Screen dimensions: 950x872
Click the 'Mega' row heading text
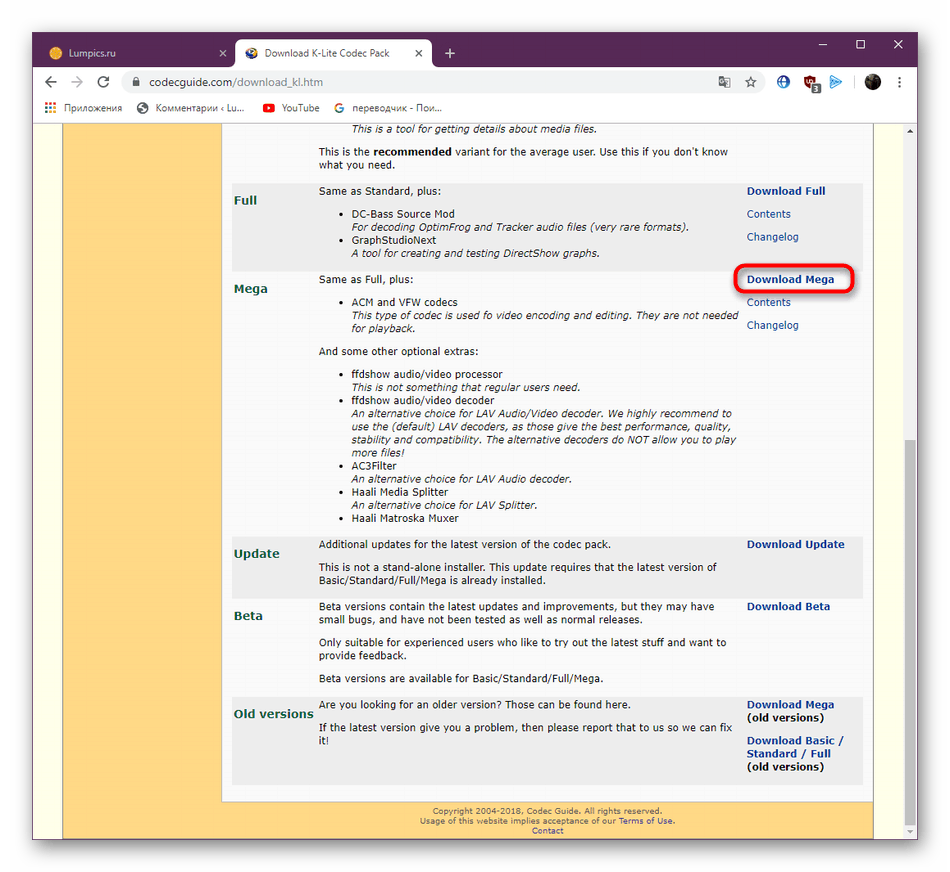(x=250, y=289)
